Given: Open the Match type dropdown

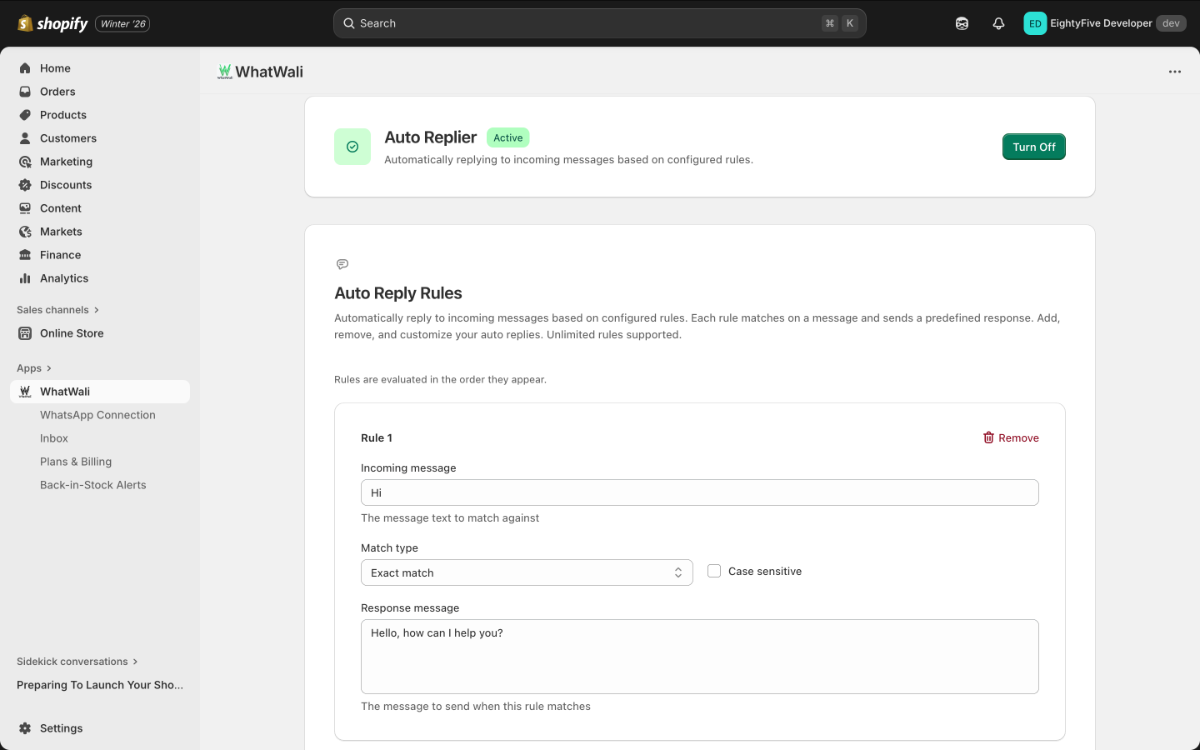Looking at the screenshot, I should (x=526, y=572).
